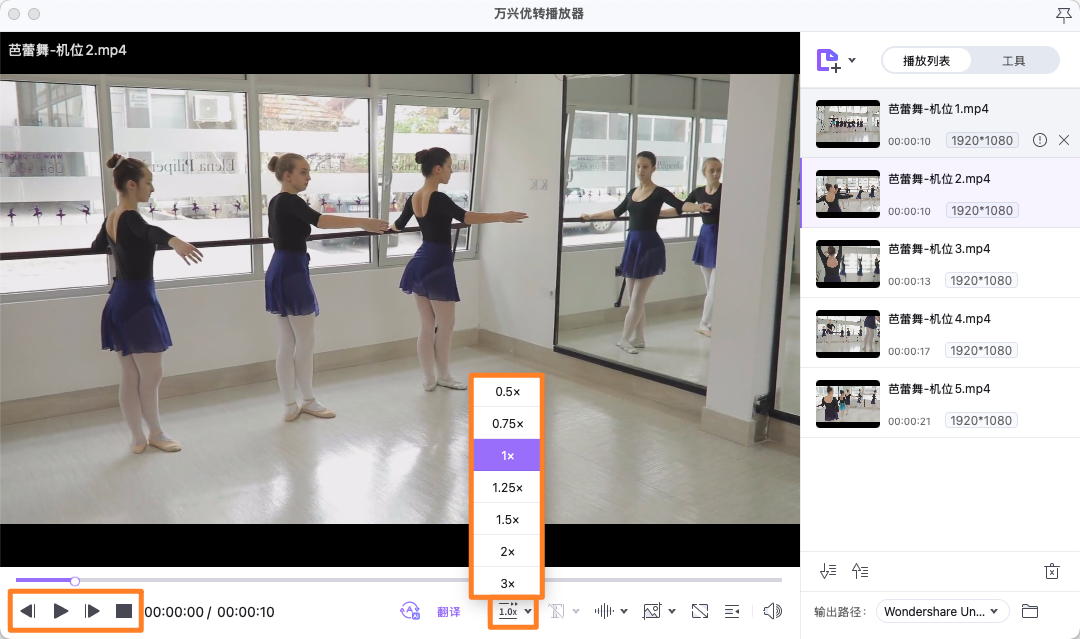Click the 翻译 button

click(449, 612)
